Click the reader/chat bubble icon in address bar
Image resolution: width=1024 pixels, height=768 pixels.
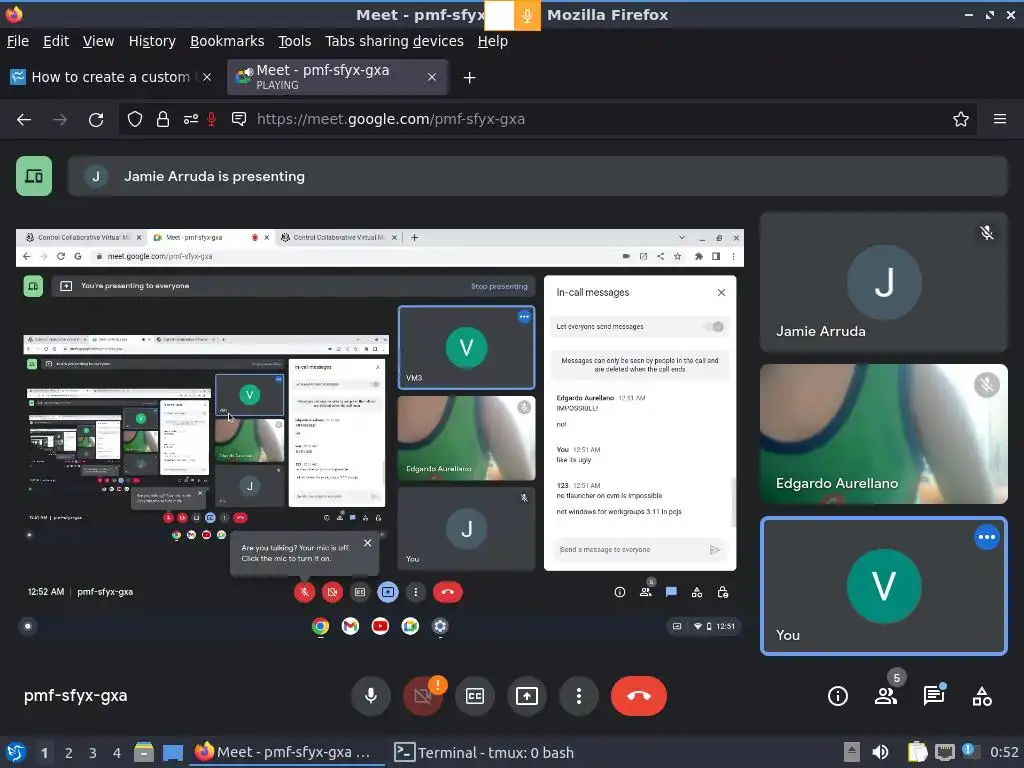point(239,120)
